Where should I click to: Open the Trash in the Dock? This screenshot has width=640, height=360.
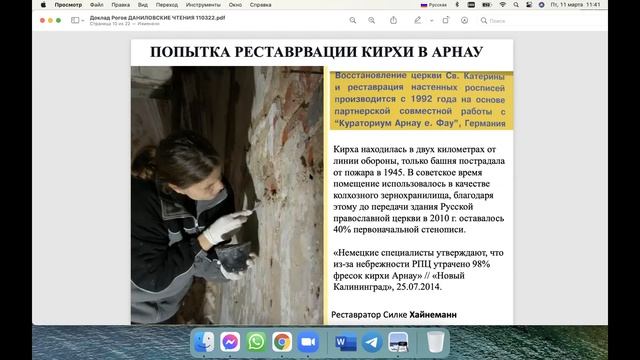pos(435,342)
